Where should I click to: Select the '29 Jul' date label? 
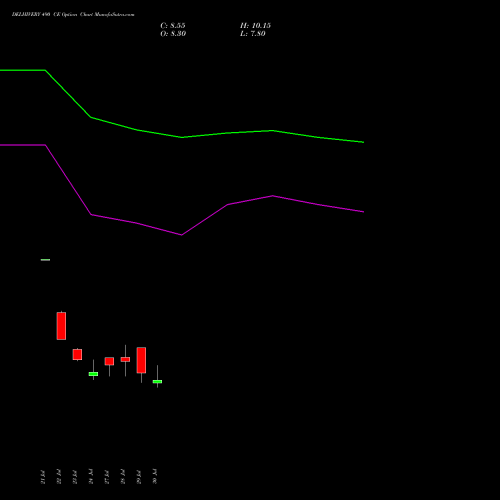pos(139,477)
